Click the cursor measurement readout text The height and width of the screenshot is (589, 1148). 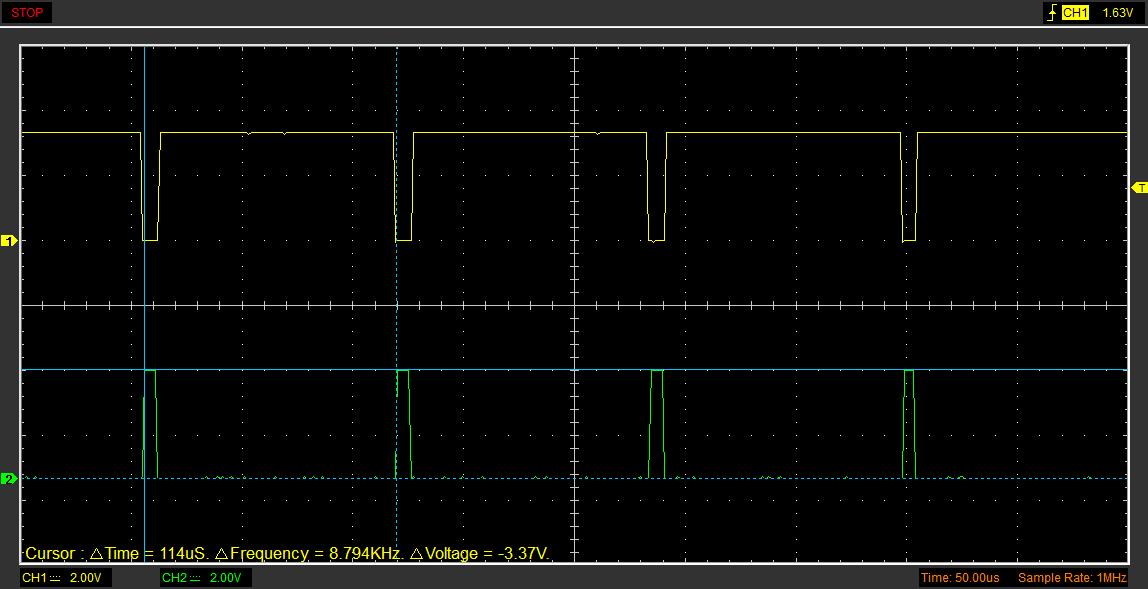pos(288,553)
